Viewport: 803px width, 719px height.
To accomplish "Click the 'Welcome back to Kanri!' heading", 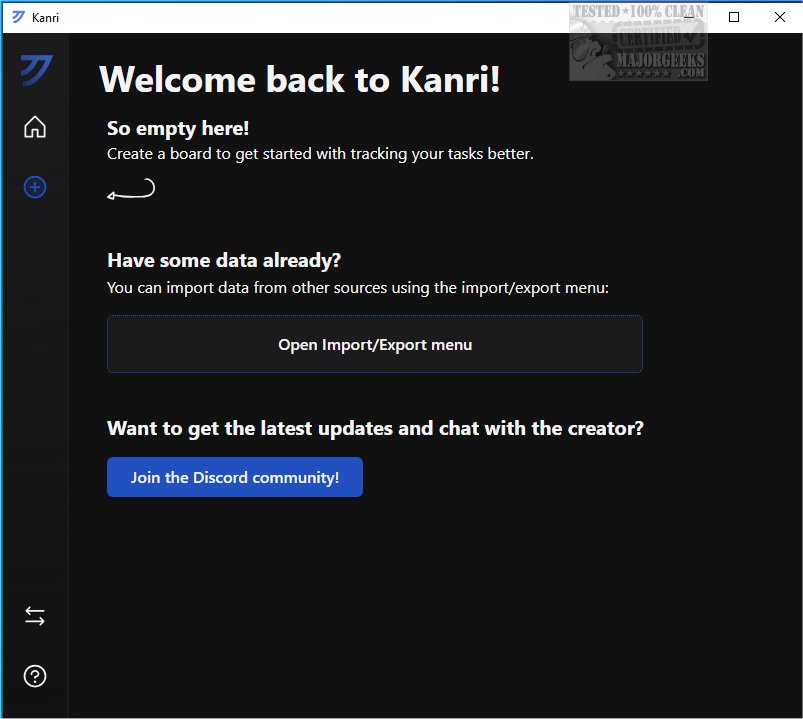I will [x=300, y=79].
